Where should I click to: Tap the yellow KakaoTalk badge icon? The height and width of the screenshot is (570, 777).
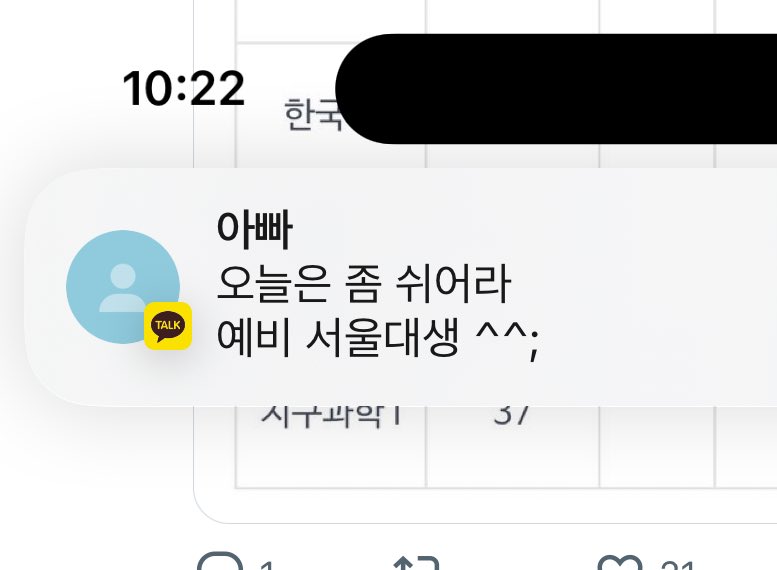[x=168, y=326]
